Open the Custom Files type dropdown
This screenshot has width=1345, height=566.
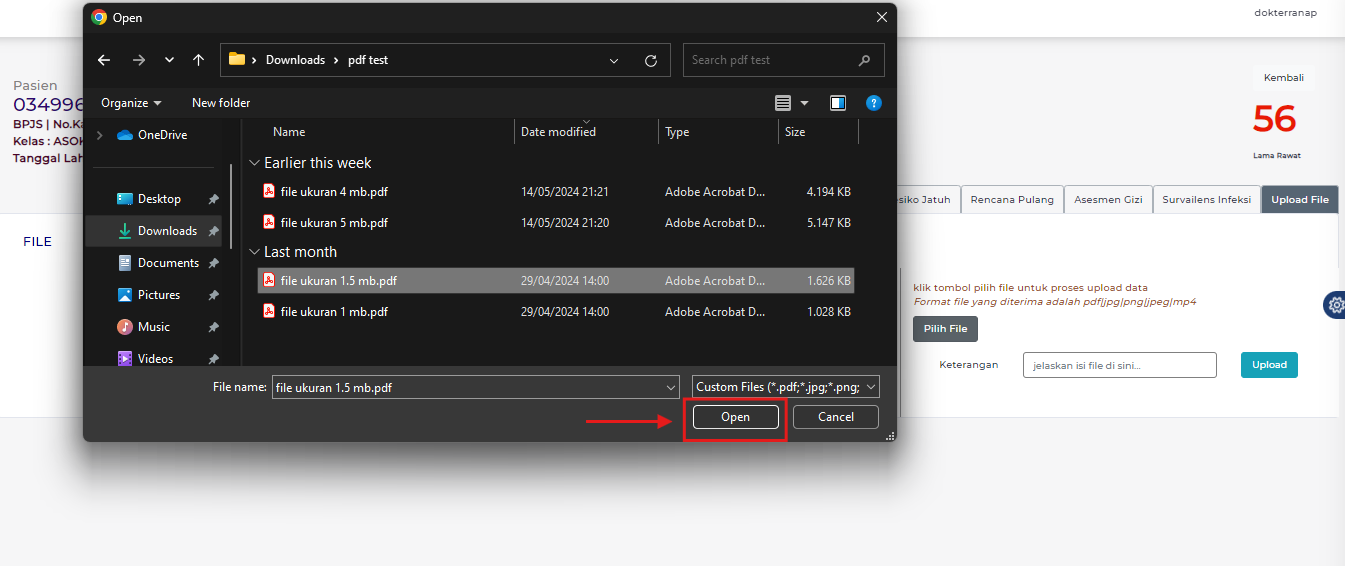[785, 387]
